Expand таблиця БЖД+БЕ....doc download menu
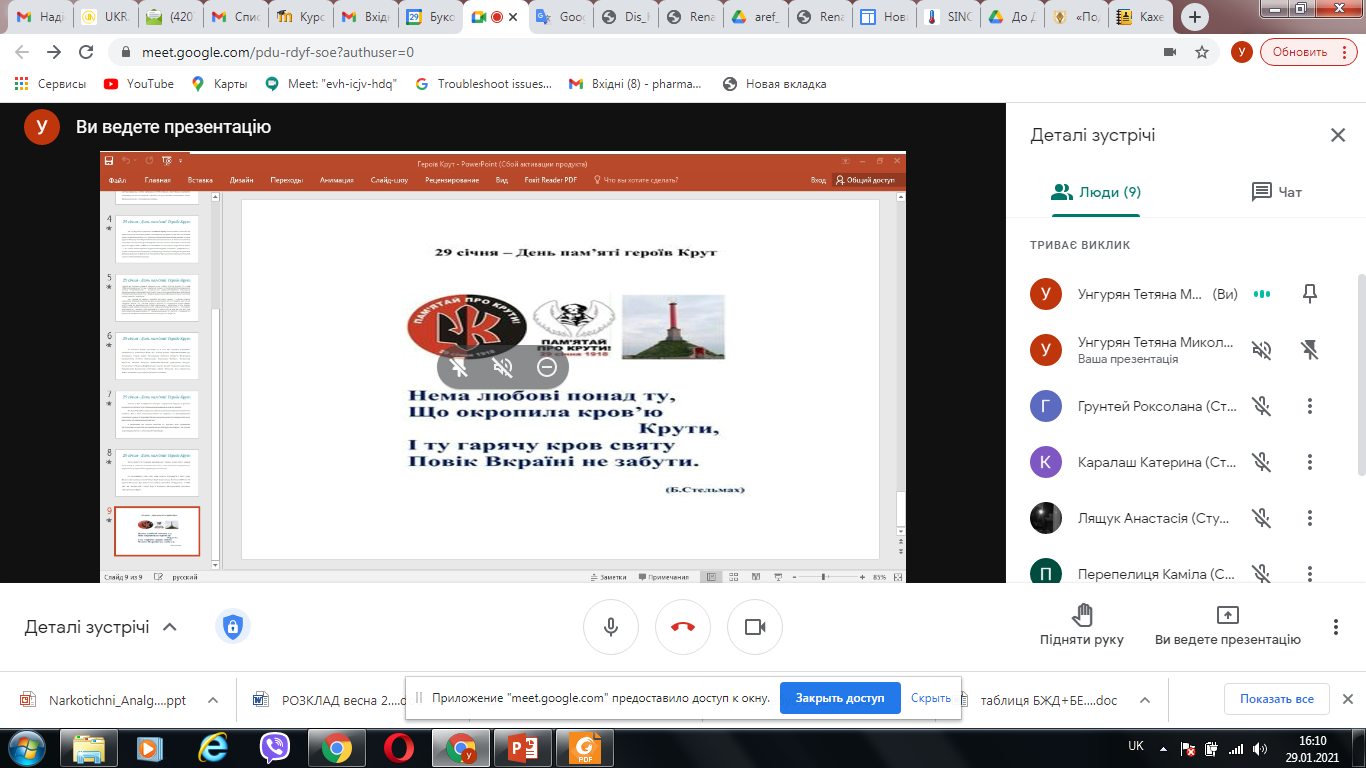The height and width of the screenshot is (768, 1366). pyautogui.click(x=1145, y=700)
